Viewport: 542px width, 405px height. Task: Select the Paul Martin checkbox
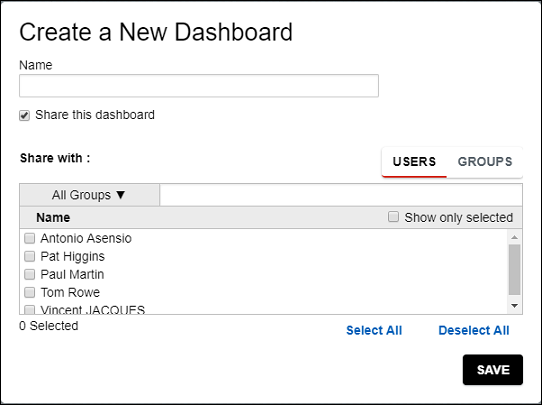tap(29, 274)
